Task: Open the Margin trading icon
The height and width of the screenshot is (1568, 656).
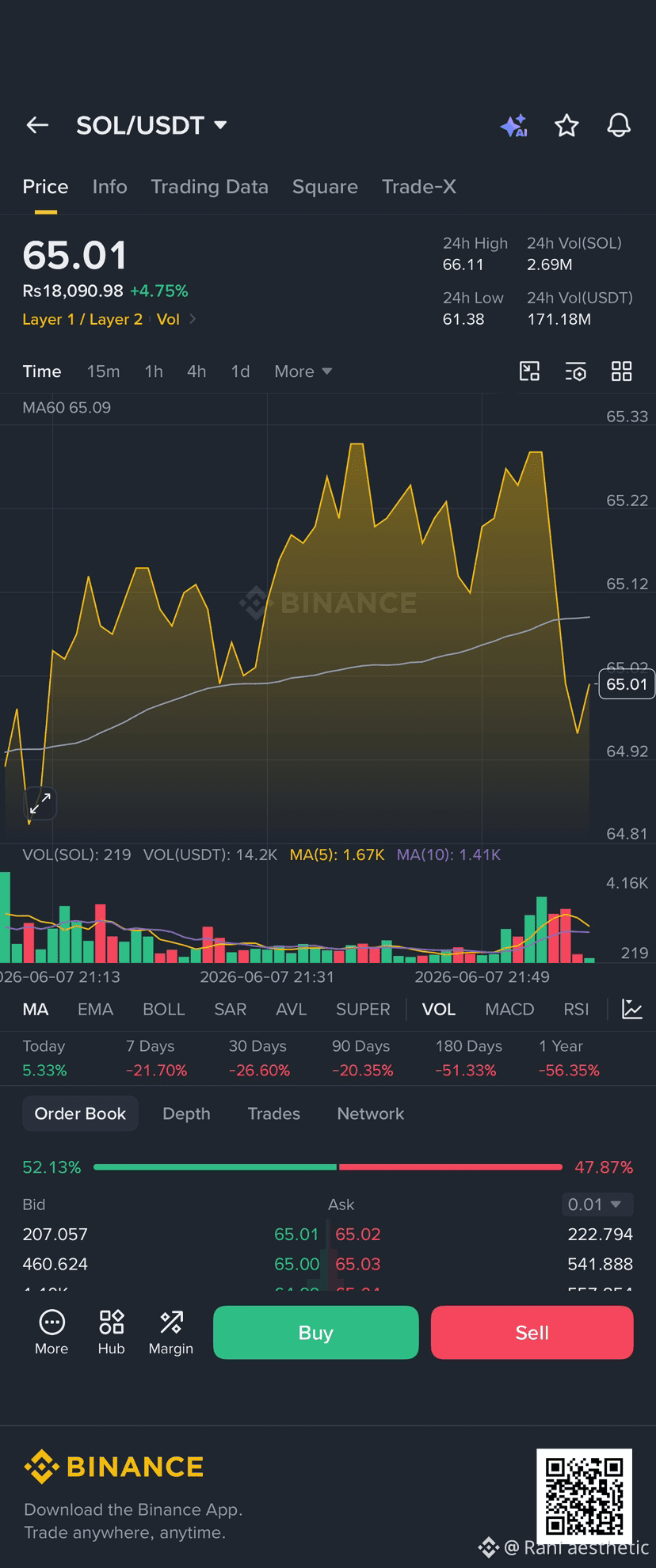Action: pos(171,1333)
